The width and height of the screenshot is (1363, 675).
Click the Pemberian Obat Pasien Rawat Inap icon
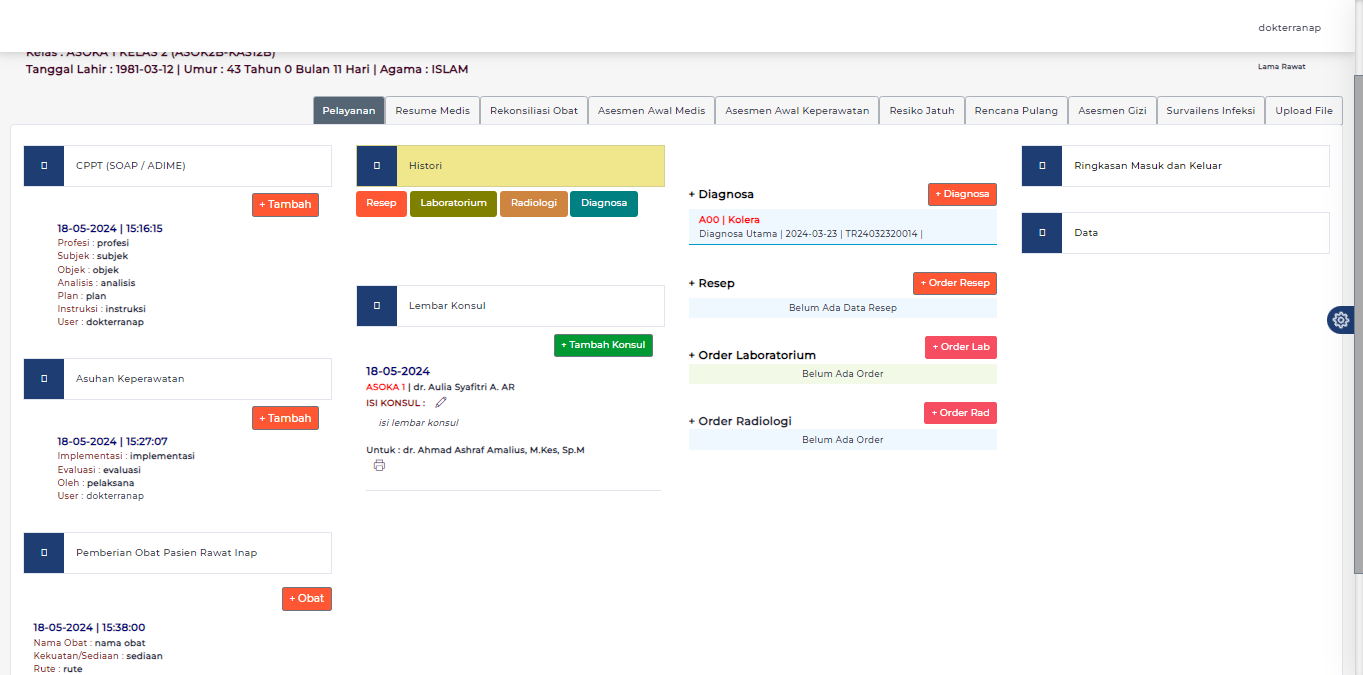point(43,552)
